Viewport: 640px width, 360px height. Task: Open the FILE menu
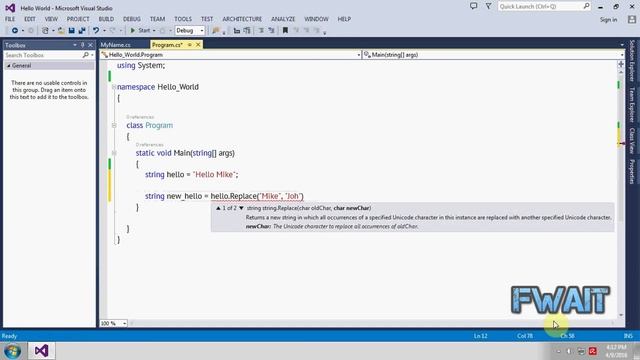tap(10, 19)
